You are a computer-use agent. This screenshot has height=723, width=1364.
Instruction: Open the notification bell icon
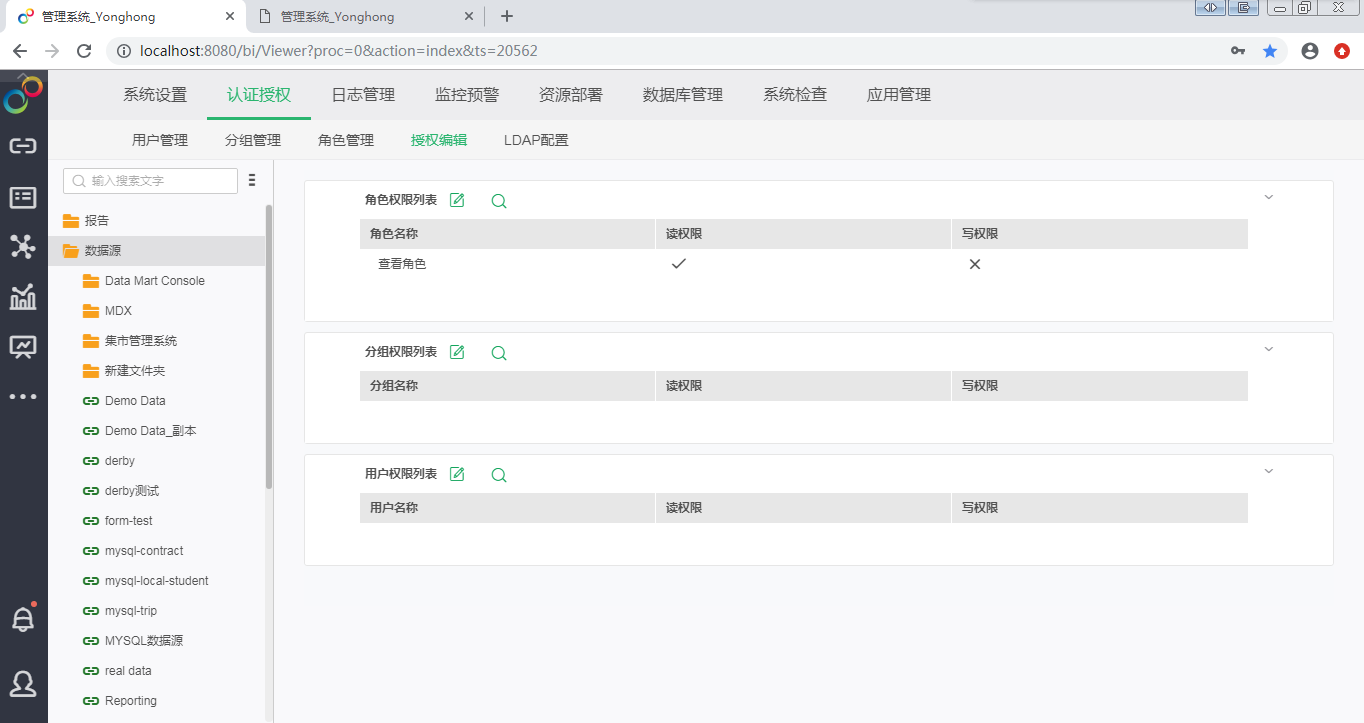point(23,619)
